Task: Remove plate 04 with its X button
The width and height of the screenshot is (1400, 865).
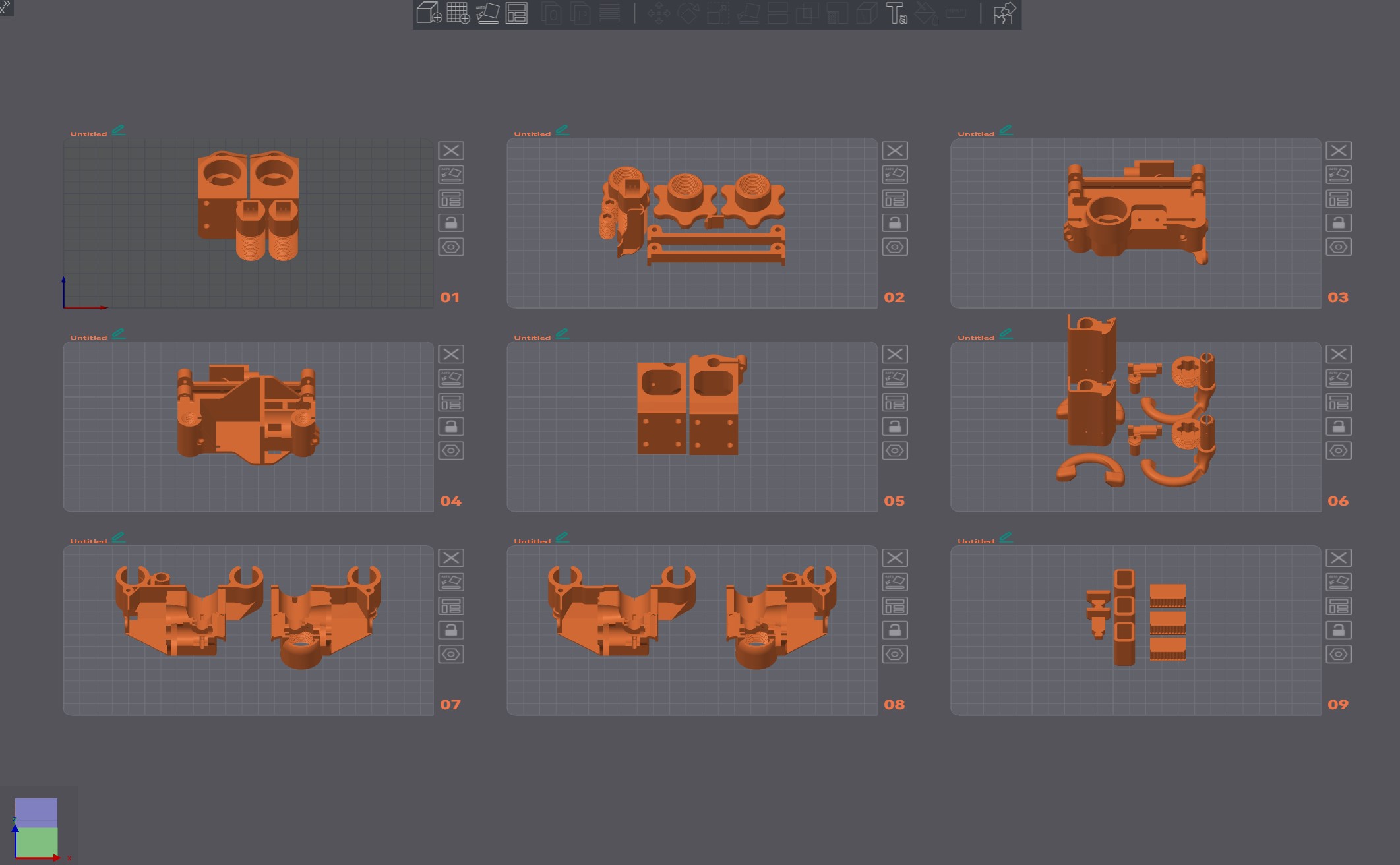Action: pos(451,354)
